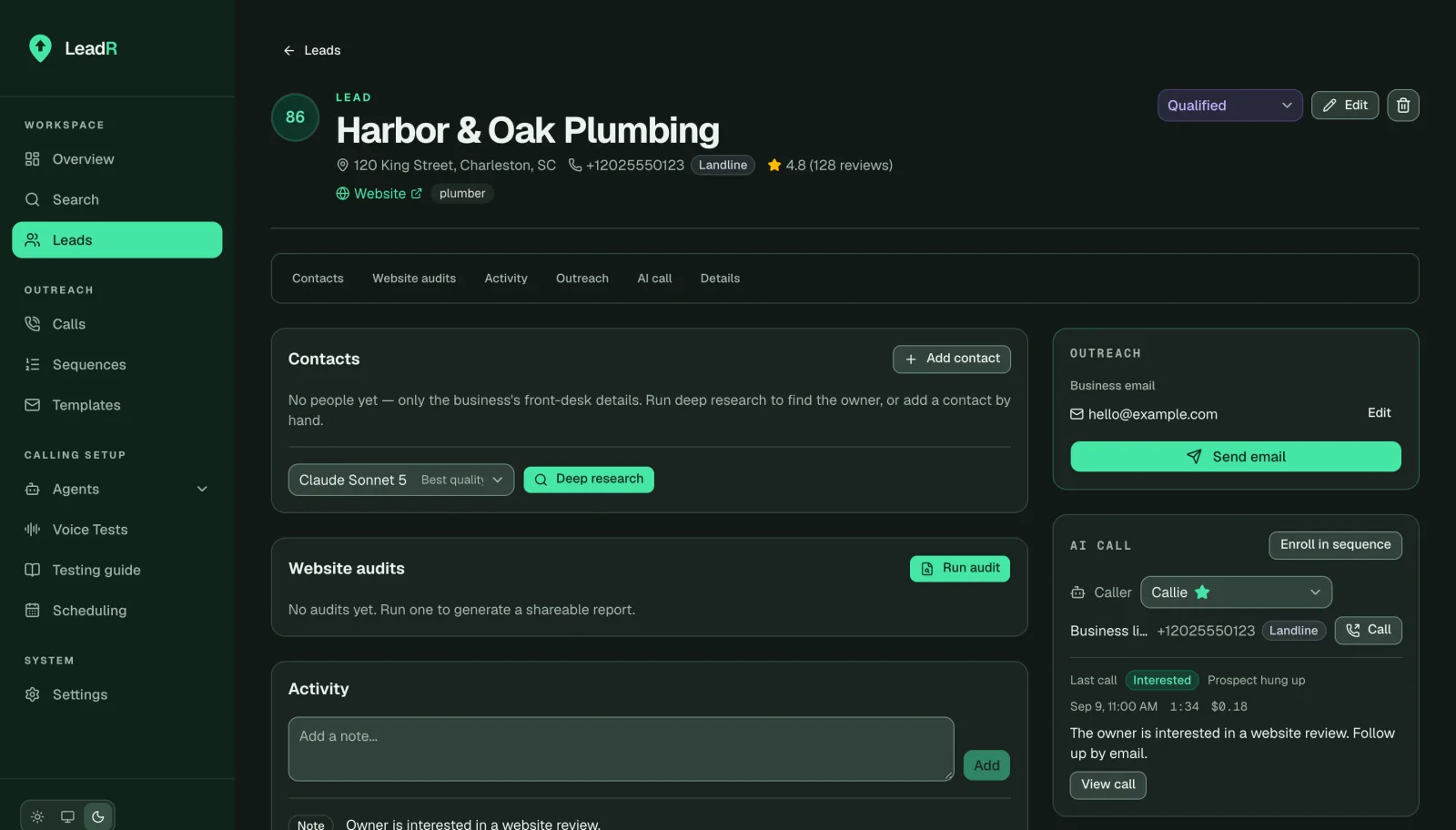This screenshot has width=1456, height=830.
Task: Click the 120 King Street, Charleston, SC address
Action: point(455,166)
